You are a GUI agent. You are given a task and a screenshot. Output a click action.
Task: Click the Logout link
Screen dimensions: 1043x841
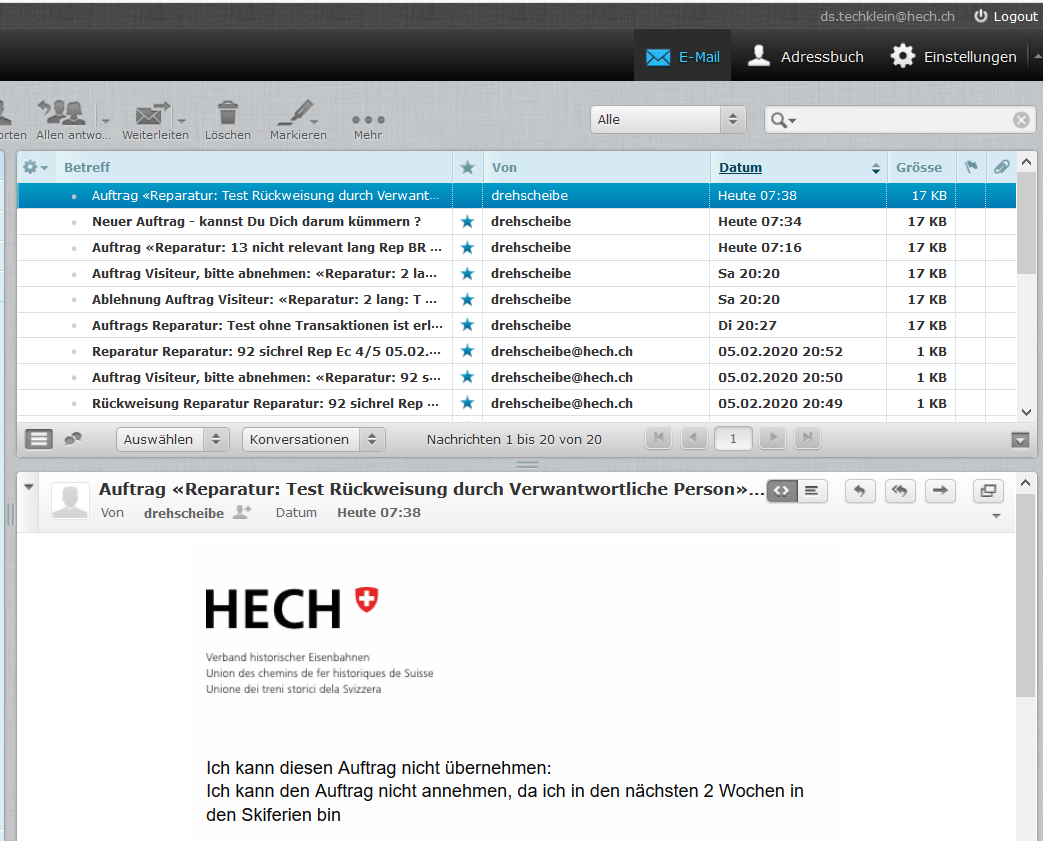pyautogui.click(x=1005, y=16)
